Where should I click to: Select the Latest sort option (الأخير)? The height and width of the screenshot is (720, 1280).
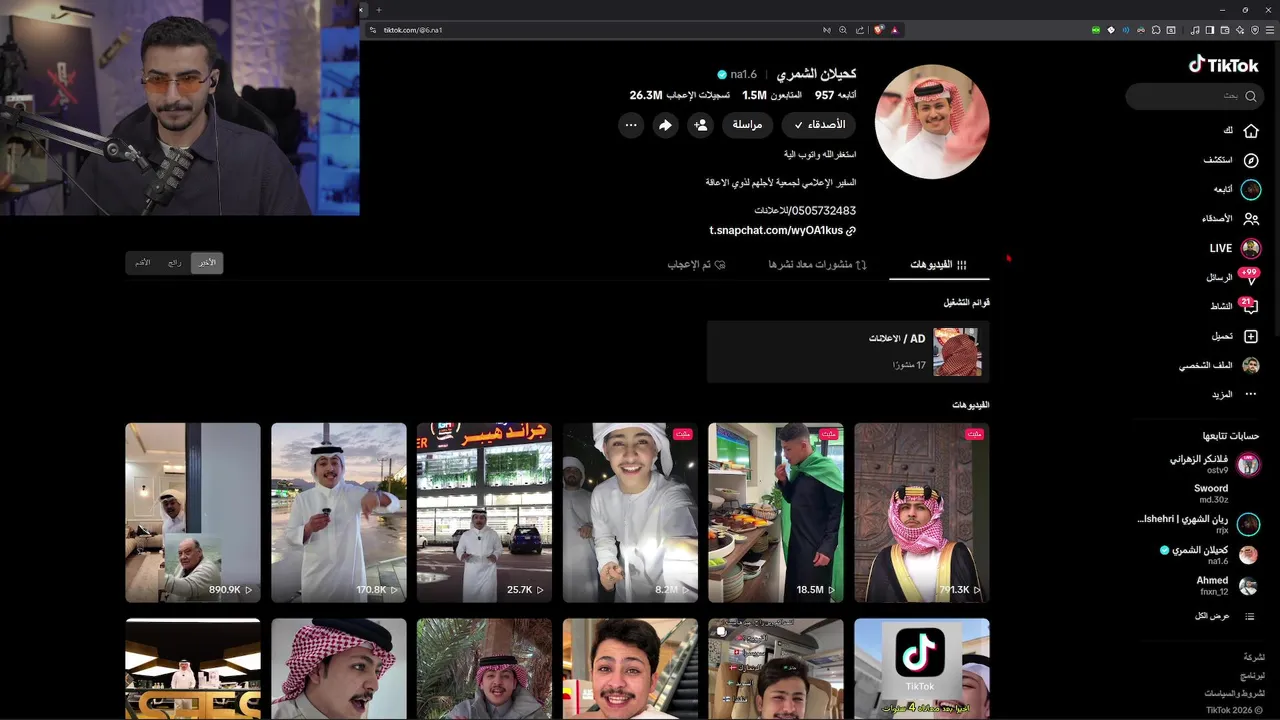coord(206,263)
